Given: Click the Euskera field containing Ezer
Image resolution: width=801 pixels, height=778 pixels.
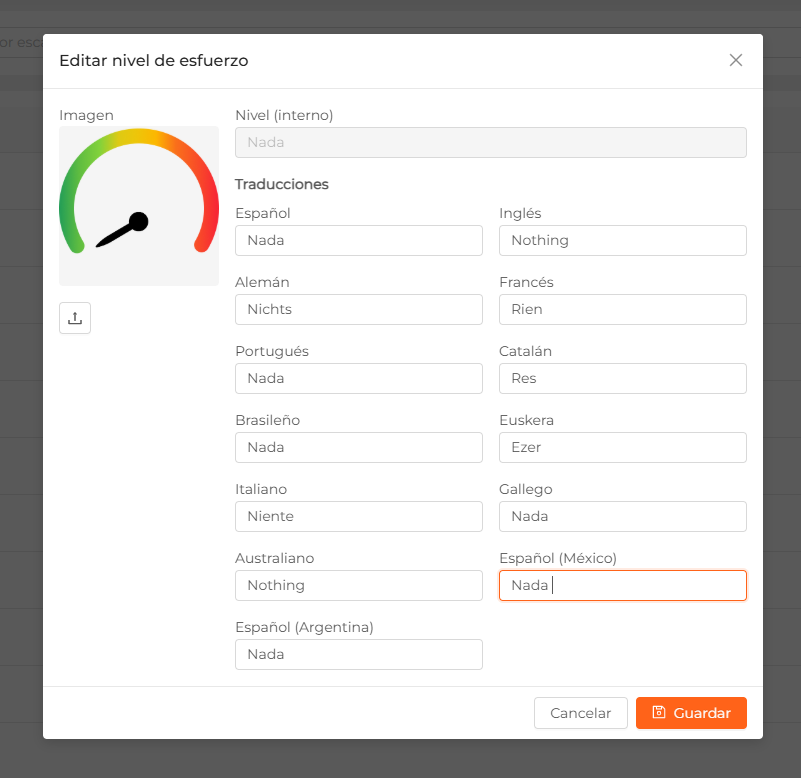Looking at the screenshot, I should click(623, 447).
